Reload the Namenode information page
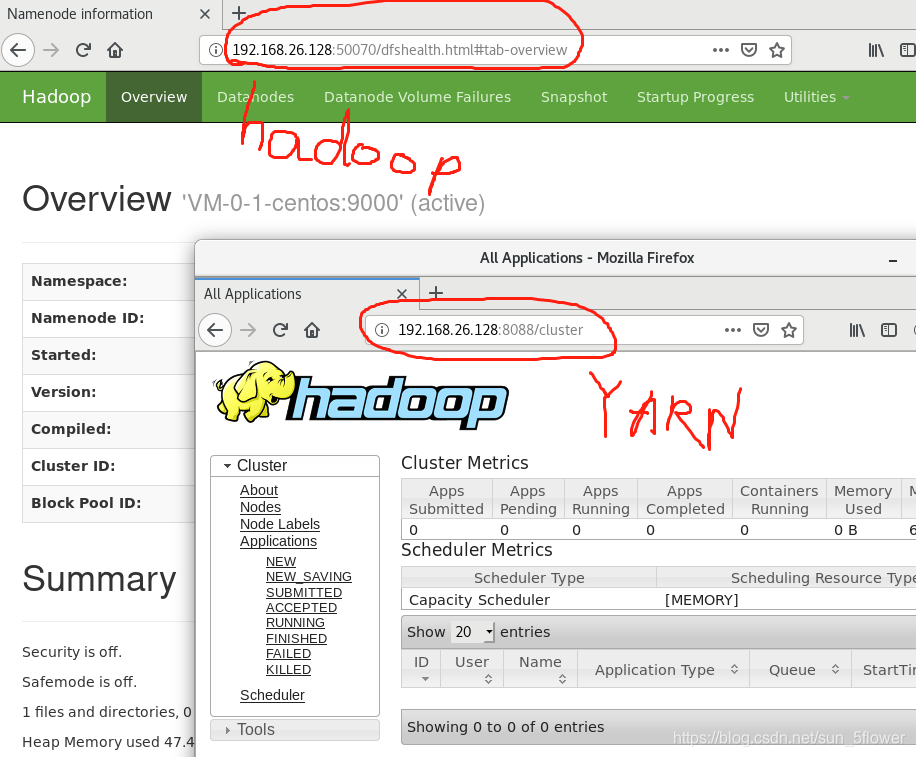The width and height of the screenshot is (916, 757). pyautogui.click(x=83, y=50)
